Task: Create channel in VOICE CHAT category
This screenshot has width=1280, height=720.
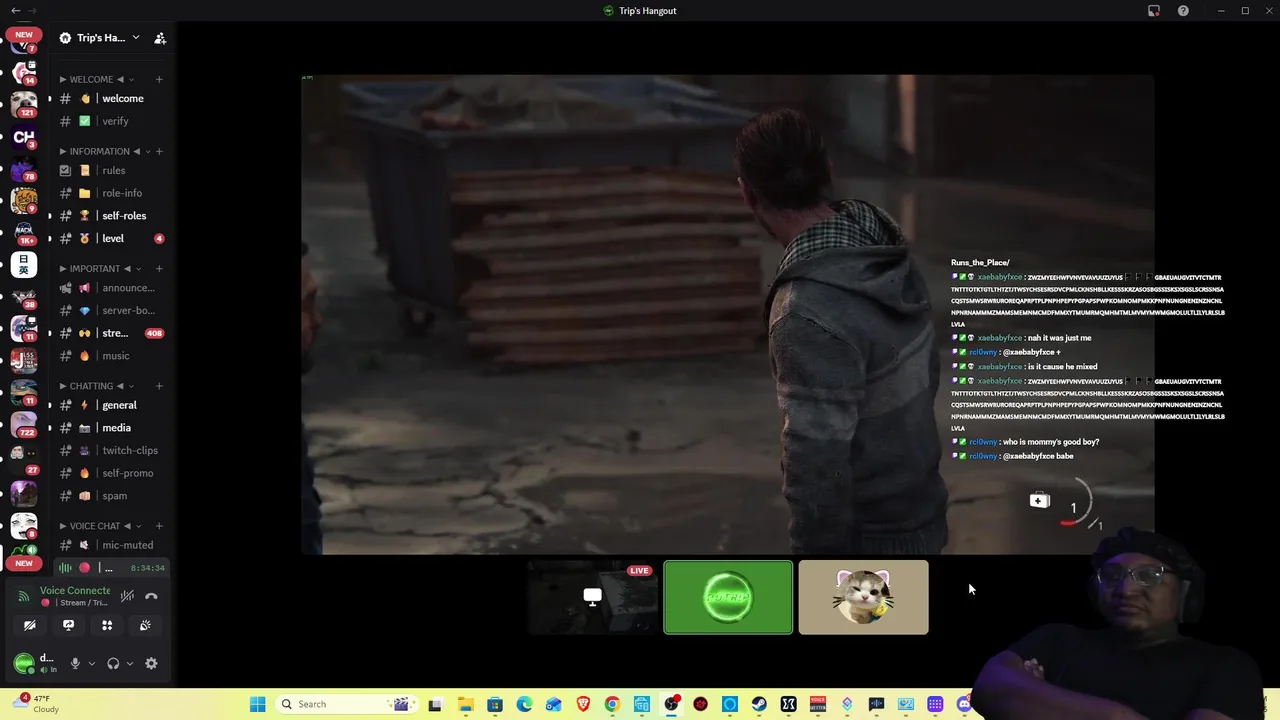Action: (x=159, y=525)
